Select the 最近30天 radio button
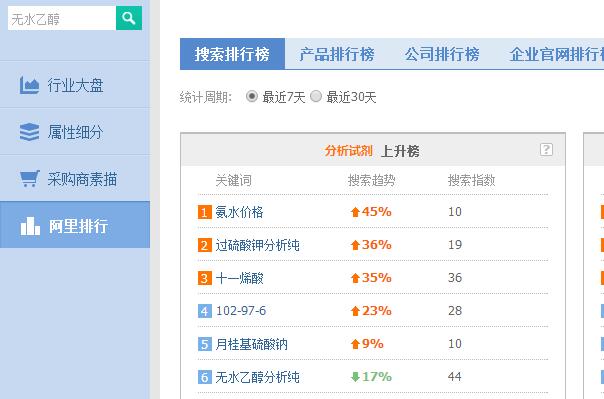 (316, 96)
